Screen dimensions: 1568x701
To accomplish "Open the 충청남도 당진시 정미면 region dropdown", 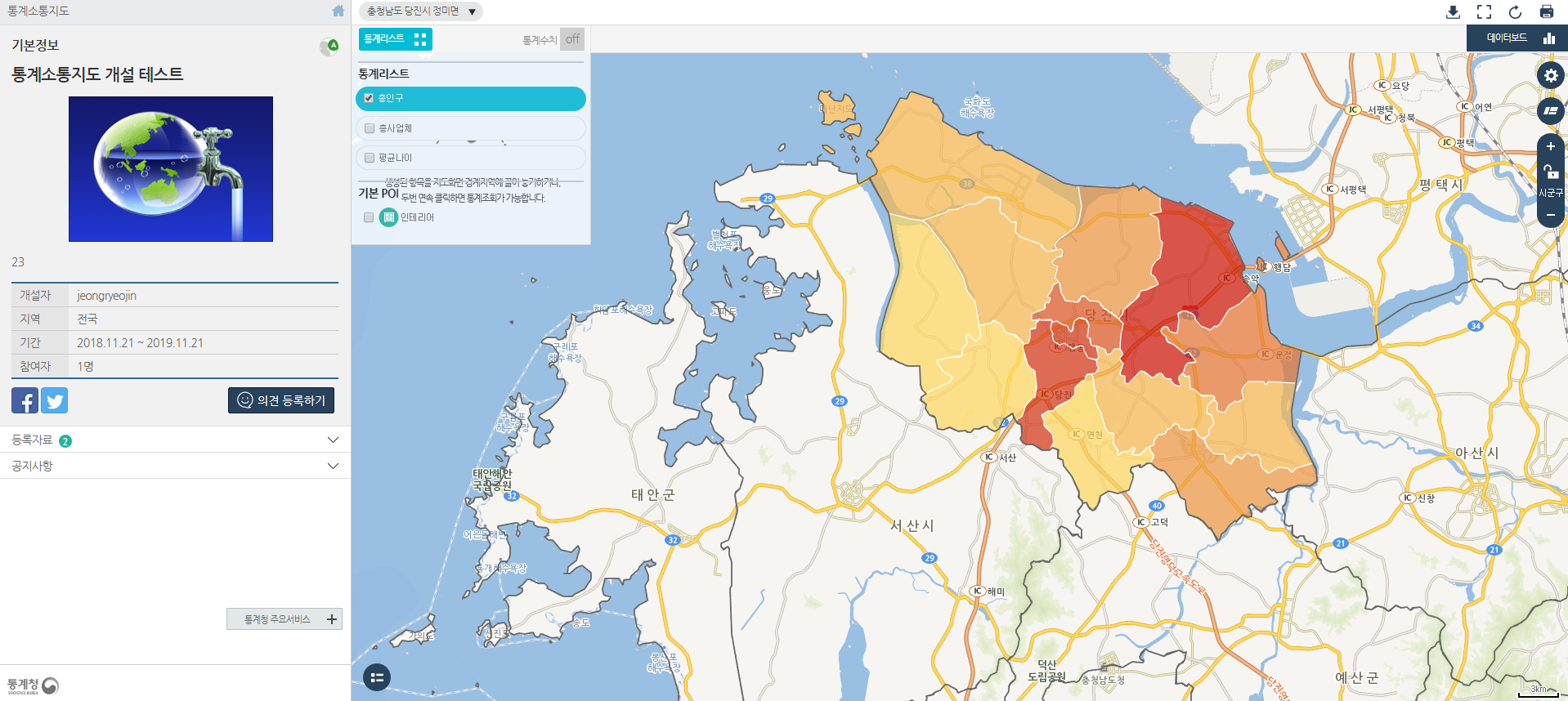I will point(421,11).
